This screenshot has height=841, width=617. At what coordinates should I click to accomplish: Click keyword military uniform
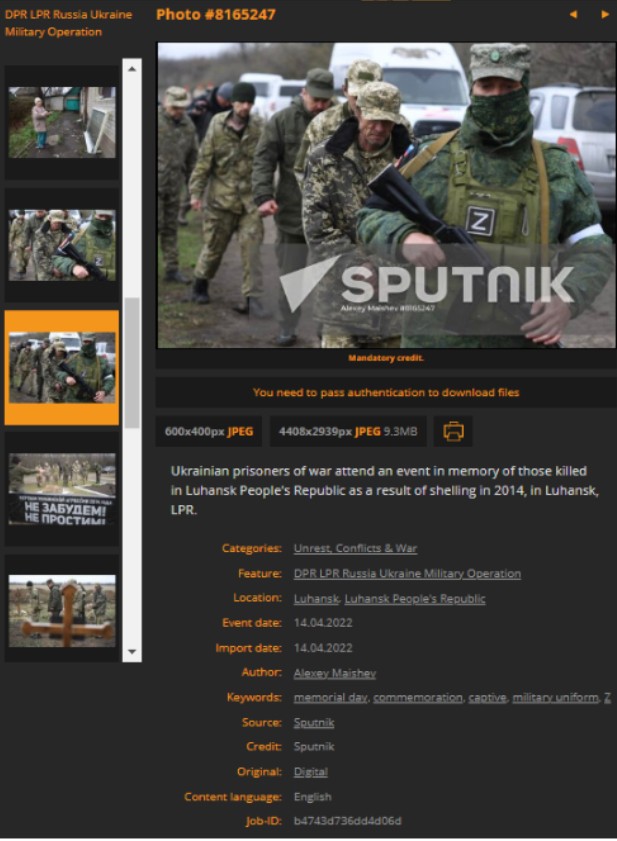tap(555, 697)
